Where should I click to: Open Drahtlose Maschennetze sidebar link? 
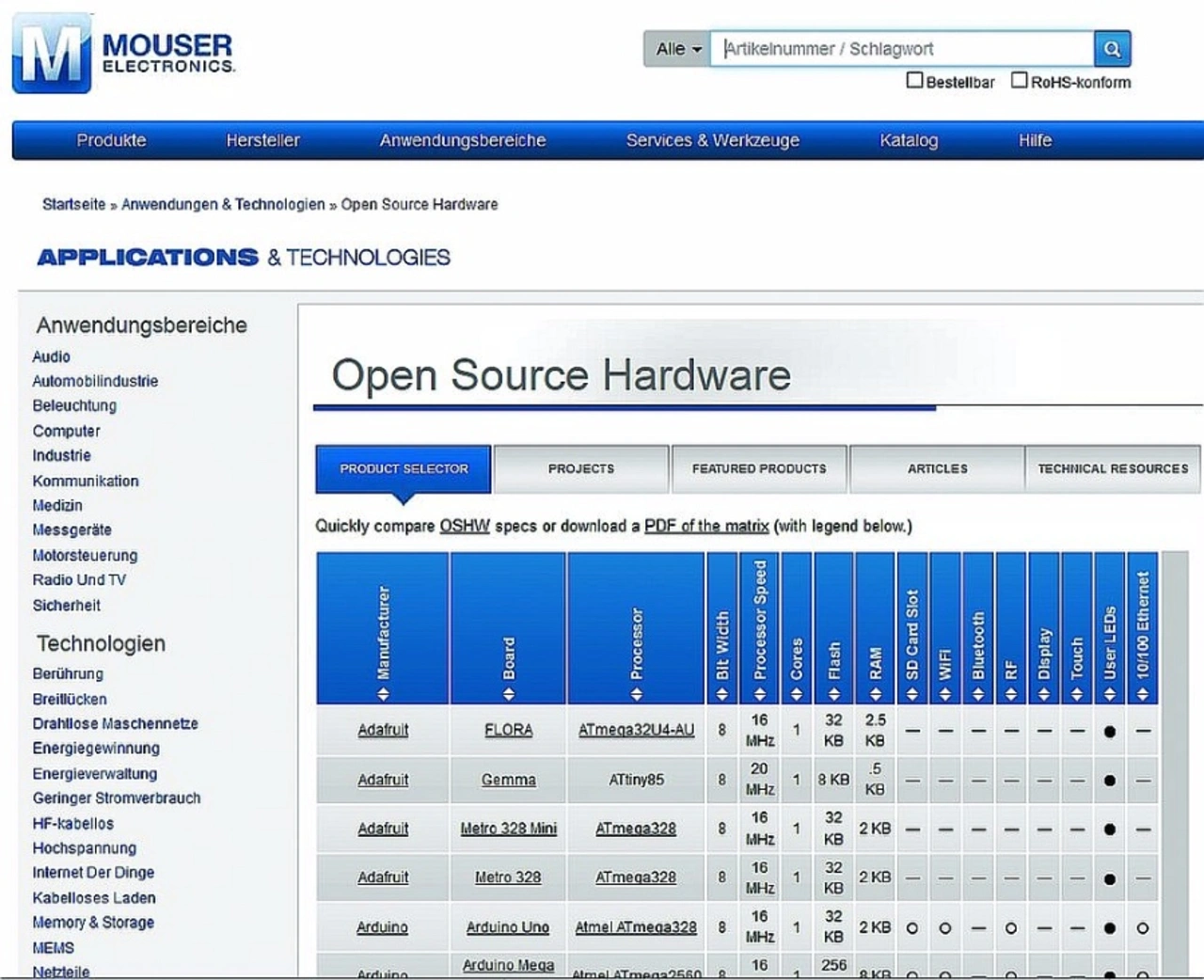[x=115, y=723]
